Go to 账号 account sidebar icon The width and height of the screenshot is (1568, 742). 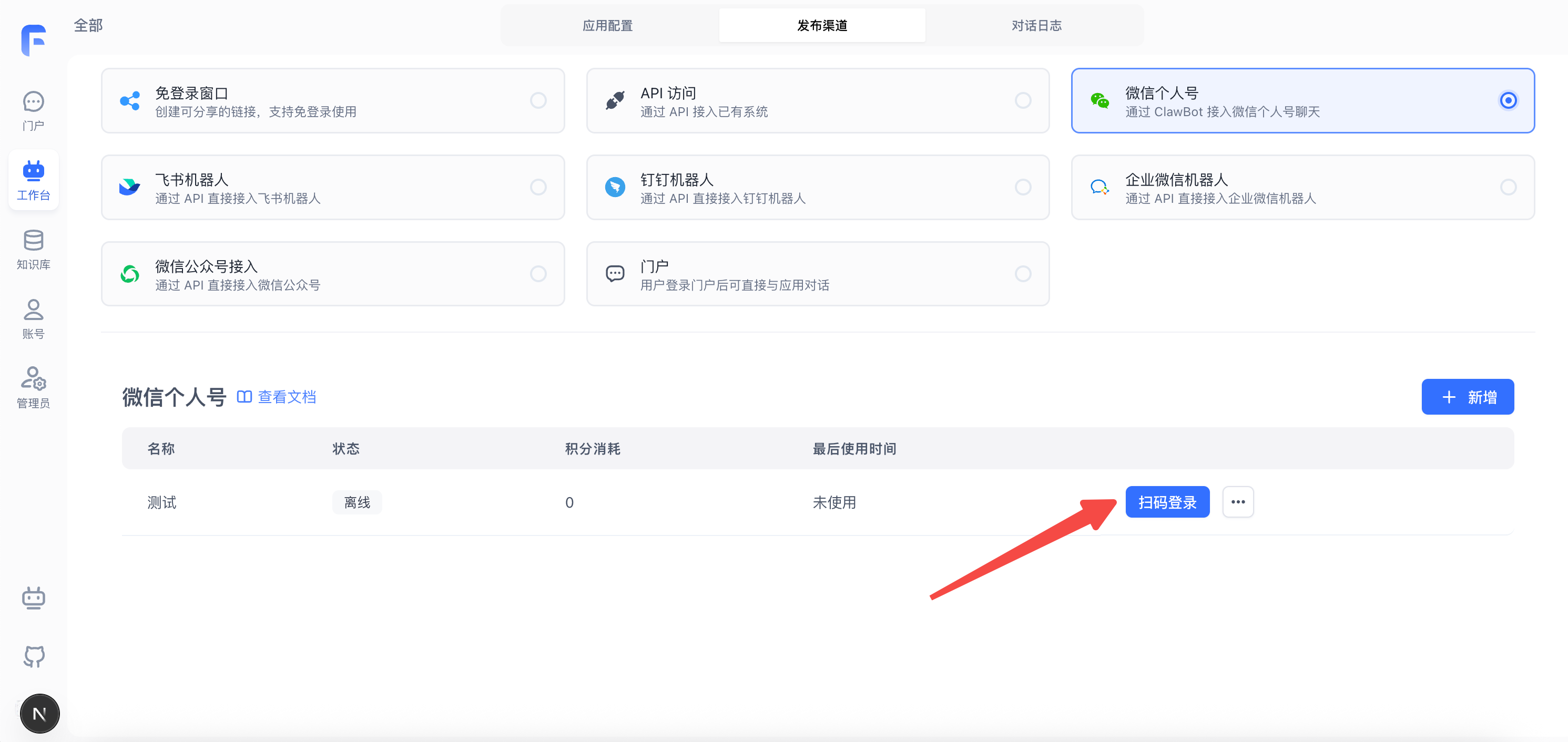tap(34, 318)
